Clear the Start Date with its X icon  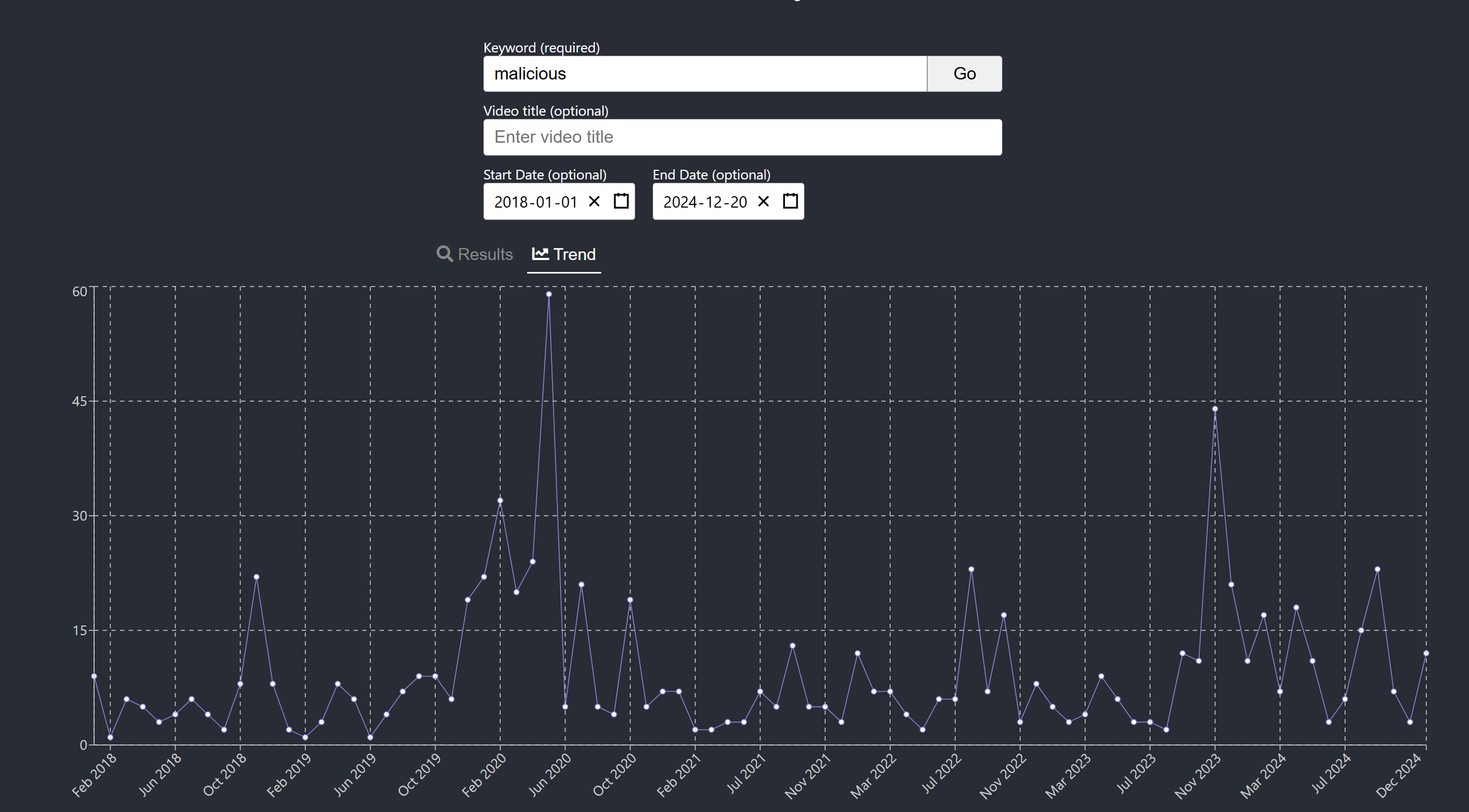click(594, 201)
